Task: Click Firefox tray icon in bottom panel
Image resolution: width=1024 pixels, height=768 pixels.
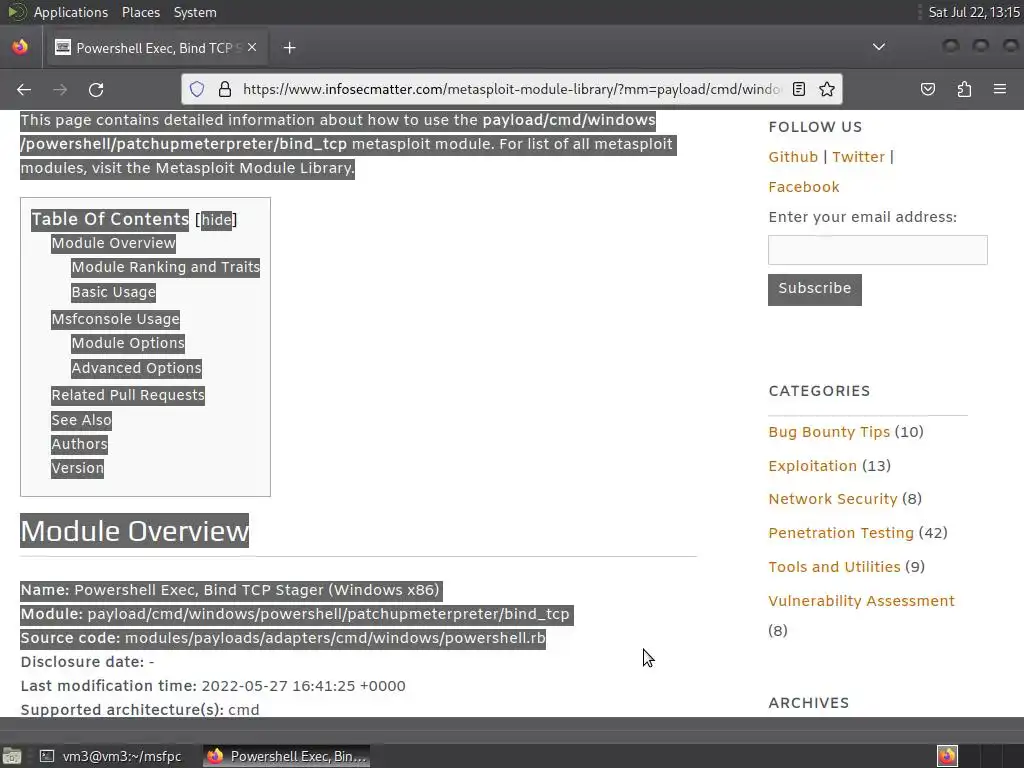Action: point(947,756)
